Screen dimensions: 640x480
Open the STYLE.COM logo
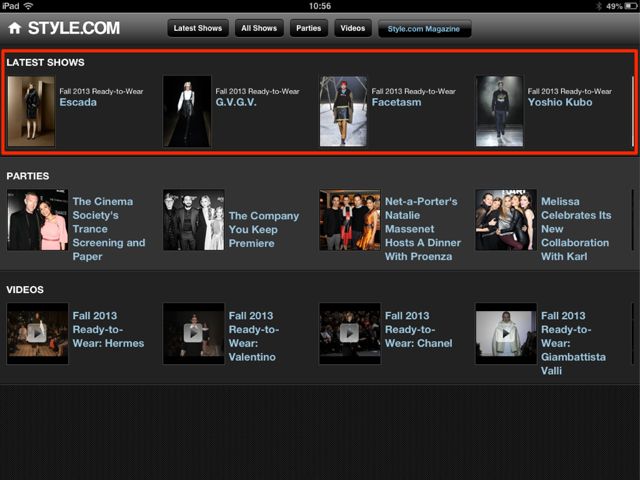[x=73, y=28]
